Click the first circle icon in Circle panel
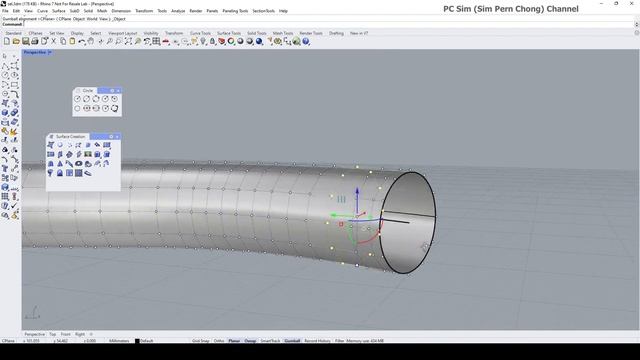This screenshot has width=640, height=360. pyautogui.click(x=78, y=99)
